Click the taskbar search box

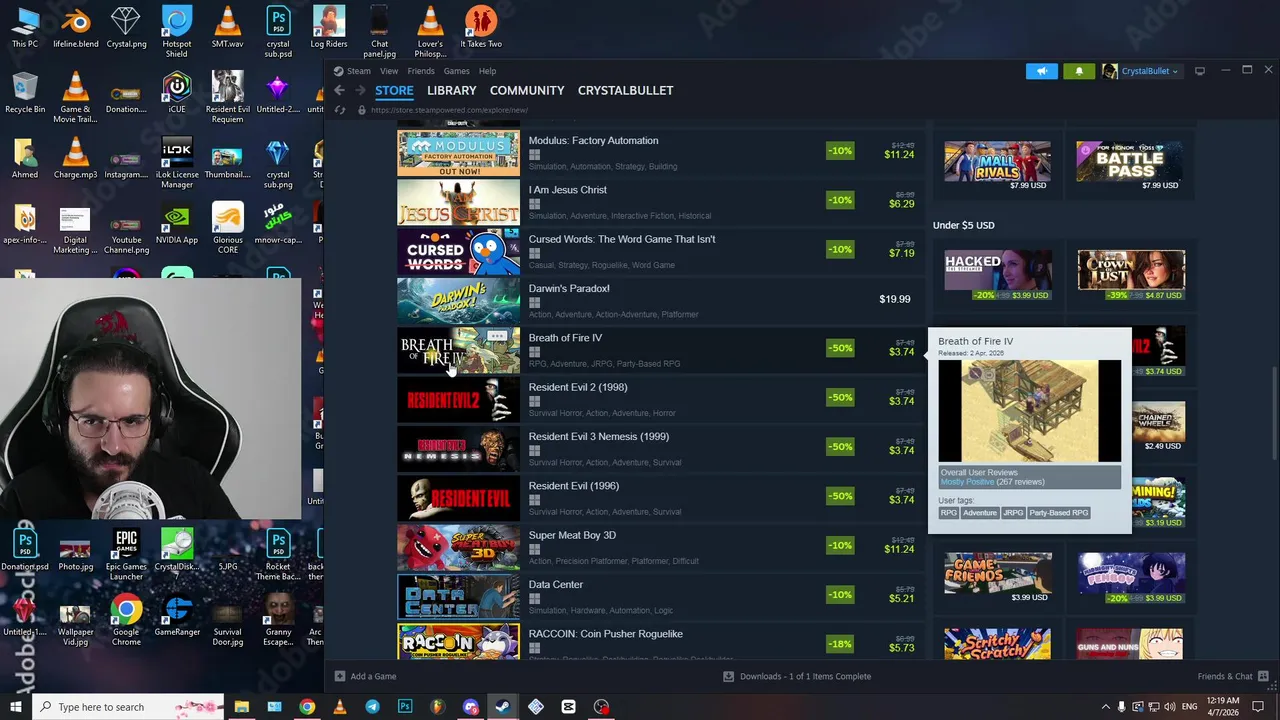click(x=130, y=707)
